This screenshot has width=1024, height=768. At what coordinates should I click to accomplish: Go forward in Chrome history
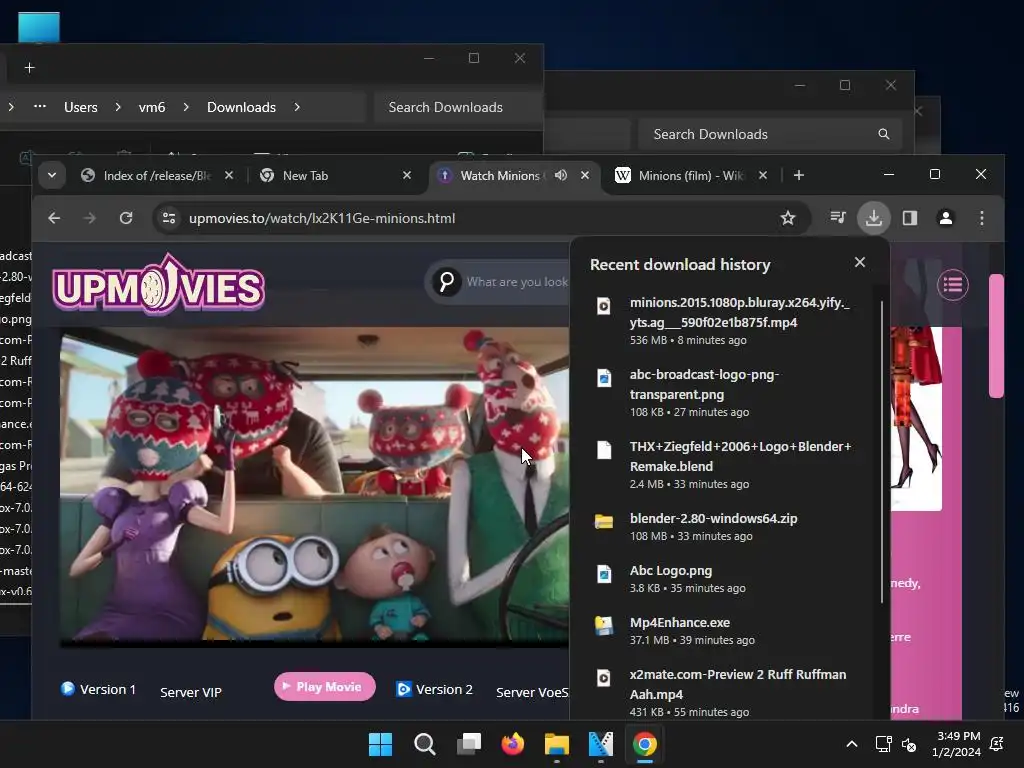pos(89,218)
